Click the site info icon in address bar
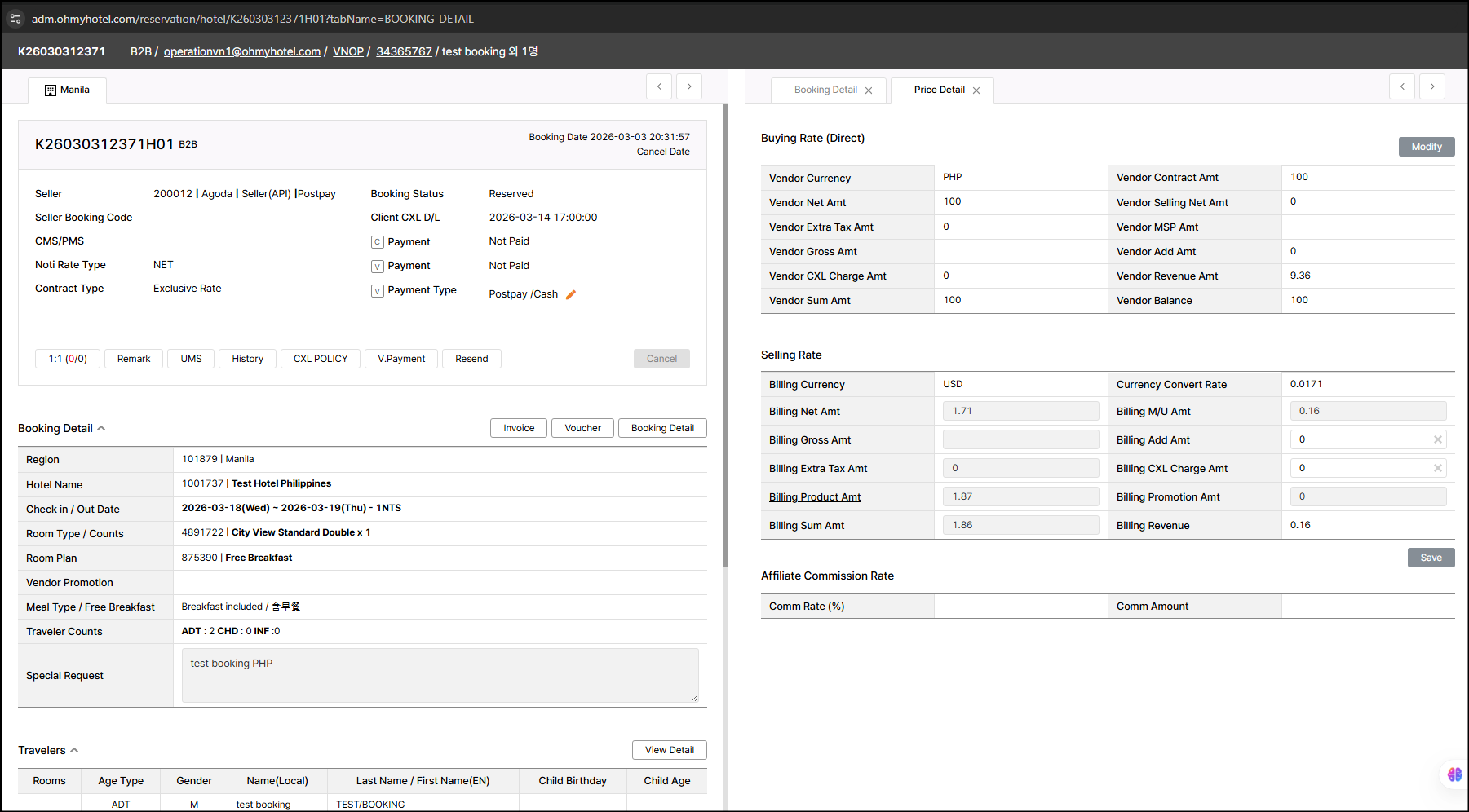Viewport: 1469px width, 812px height. 15,19
